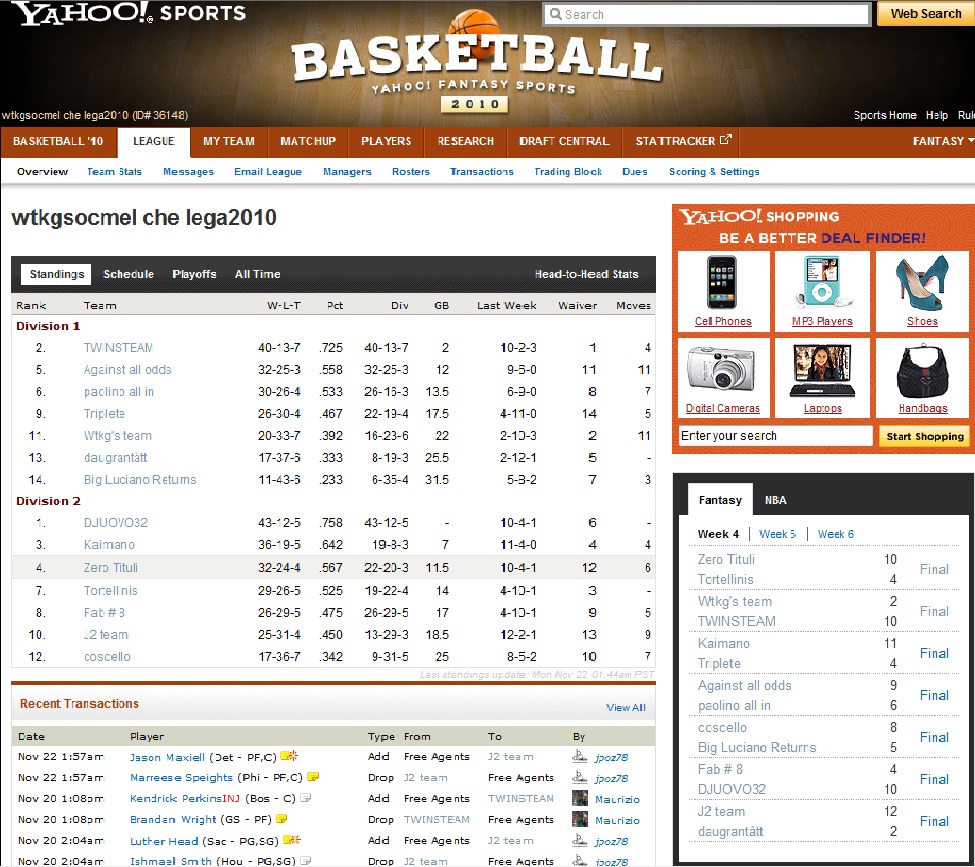Screen dimensions: 975x867
Task: Open the Trading Block submenu link
Action: (567, 172)
